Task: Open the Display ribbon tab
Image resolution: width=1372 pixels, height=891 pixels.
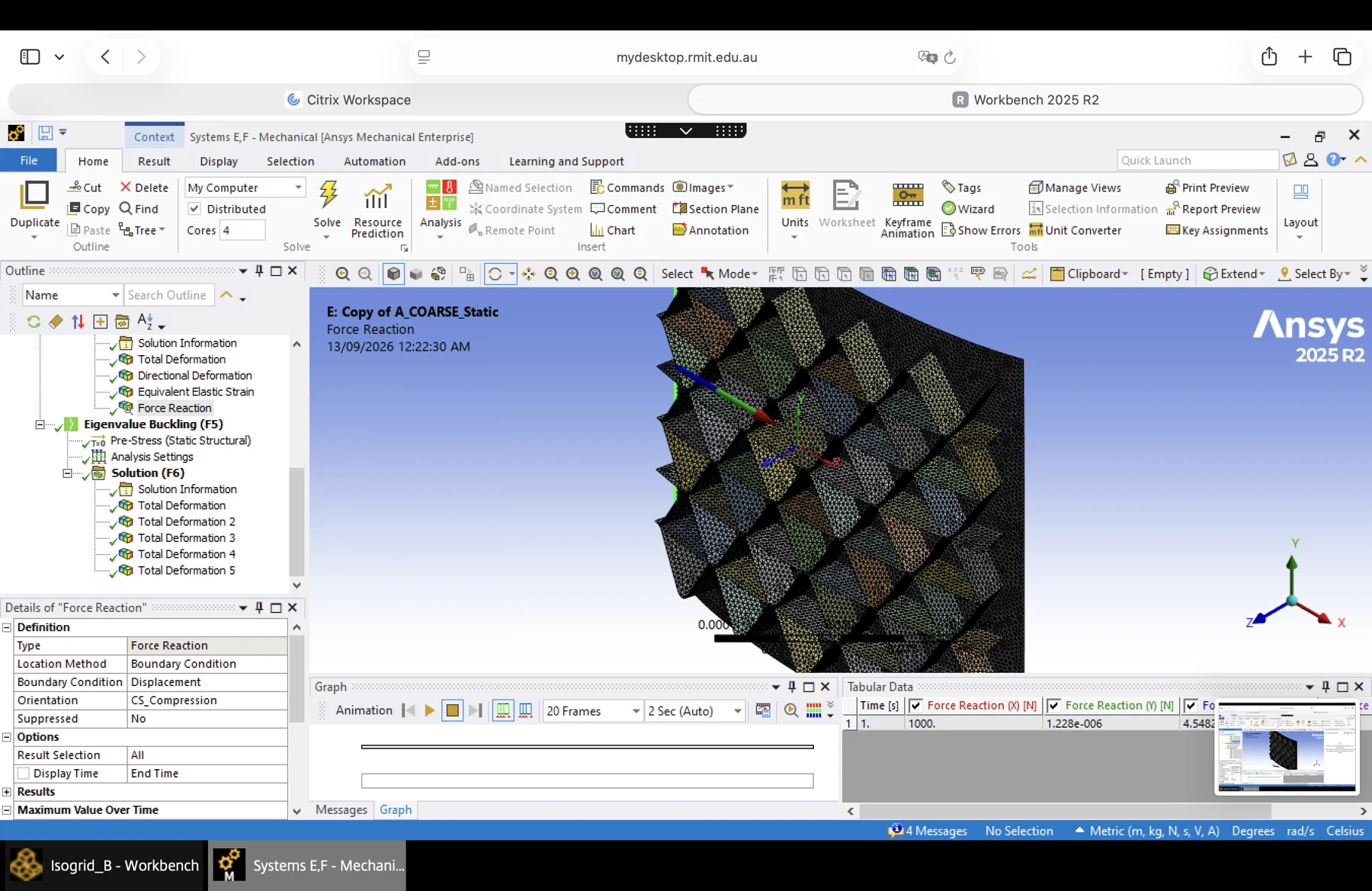Action: [x=219, y=162]
